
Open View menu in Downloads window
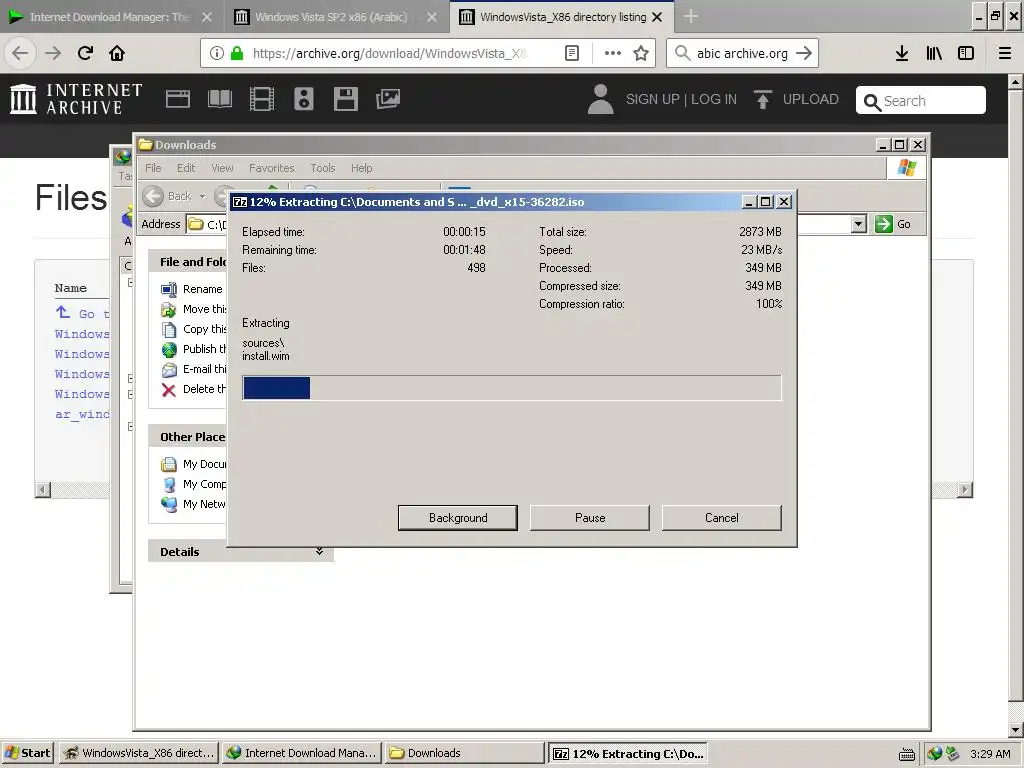coord(222,168)
